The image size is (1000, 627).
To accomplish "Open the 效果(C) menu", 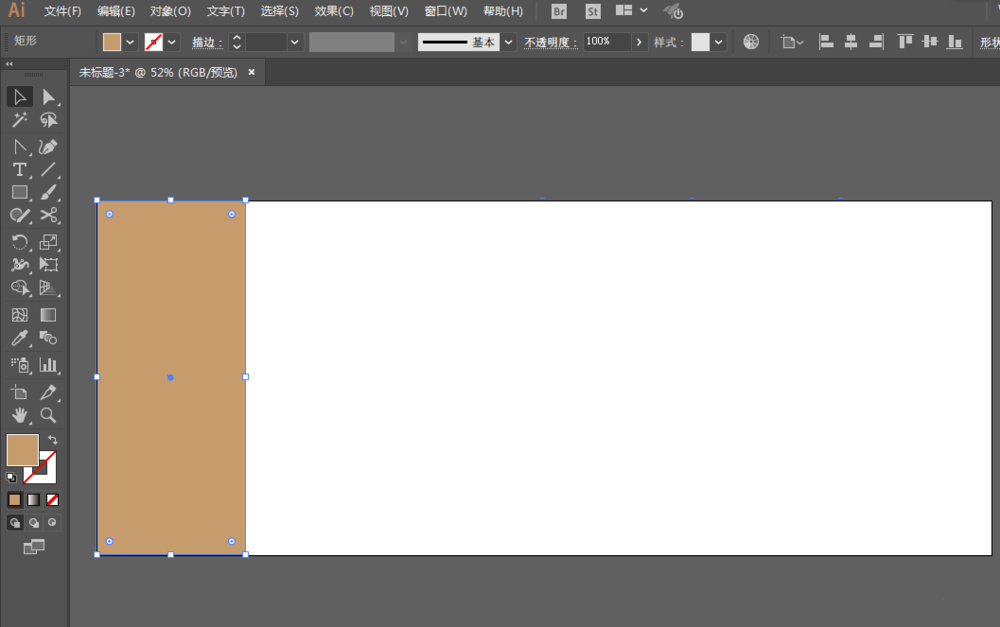I will pos(334,11).
